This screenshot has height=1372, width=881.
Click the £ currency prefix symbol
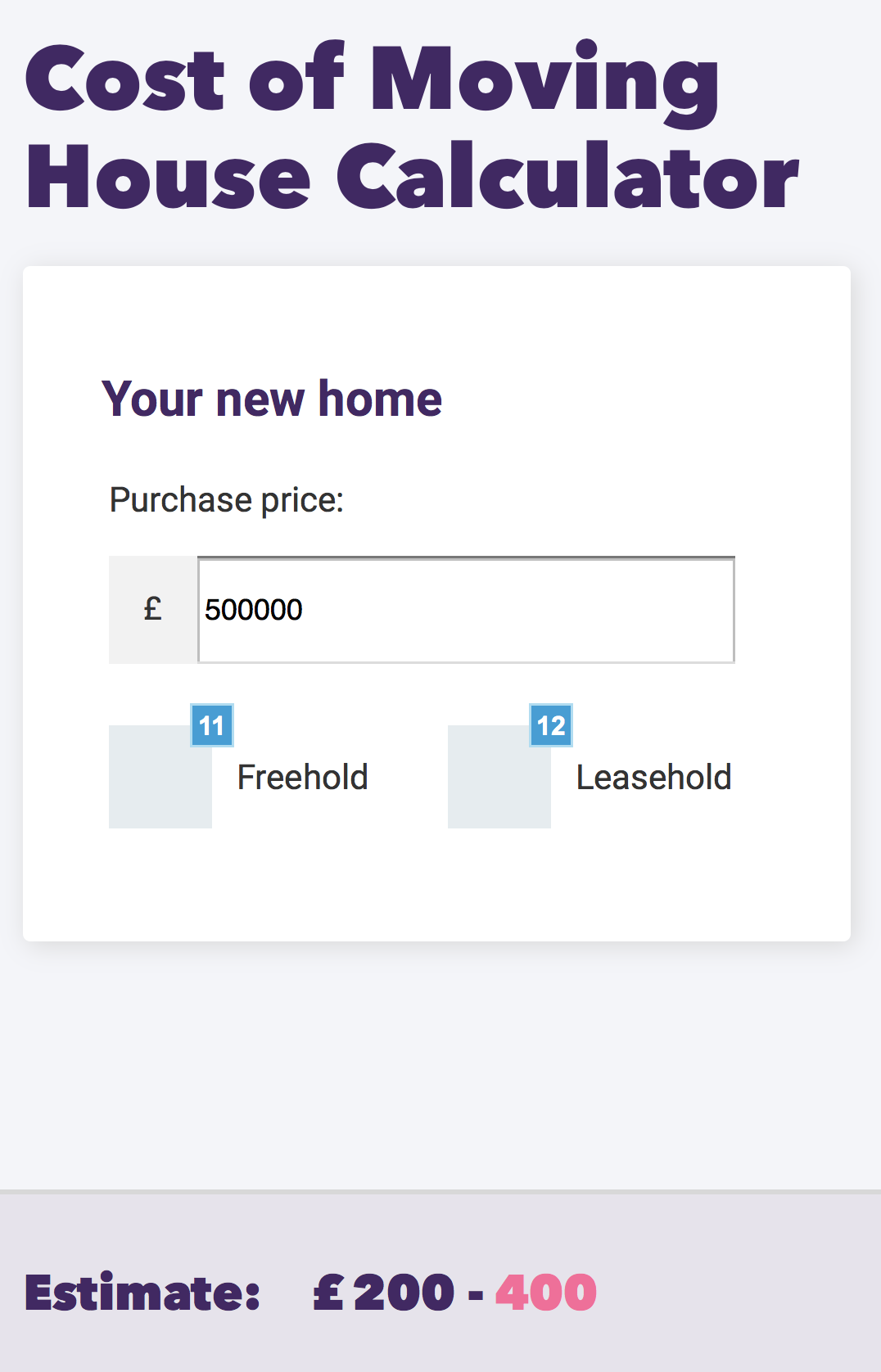click(x=153, y=610)
